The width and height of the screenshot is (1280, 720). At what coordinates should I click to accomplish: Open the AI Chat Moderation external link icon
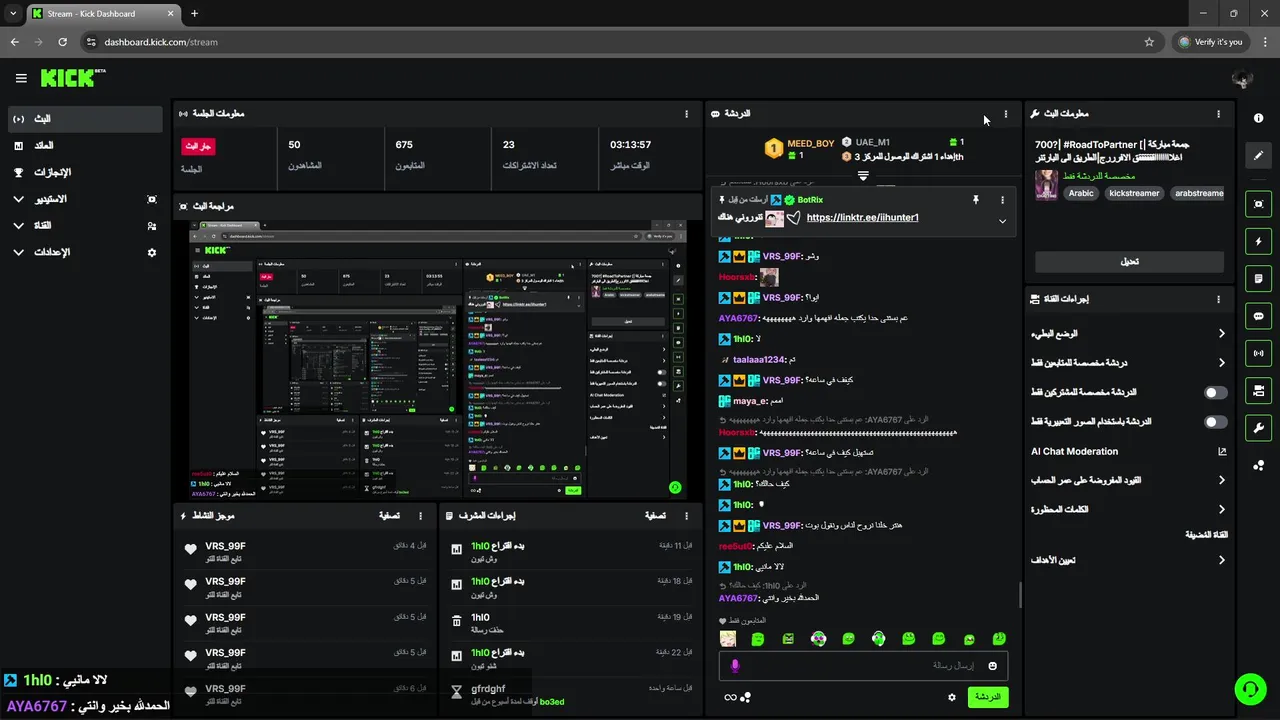pyautogui.click(x=1222, y=451)
